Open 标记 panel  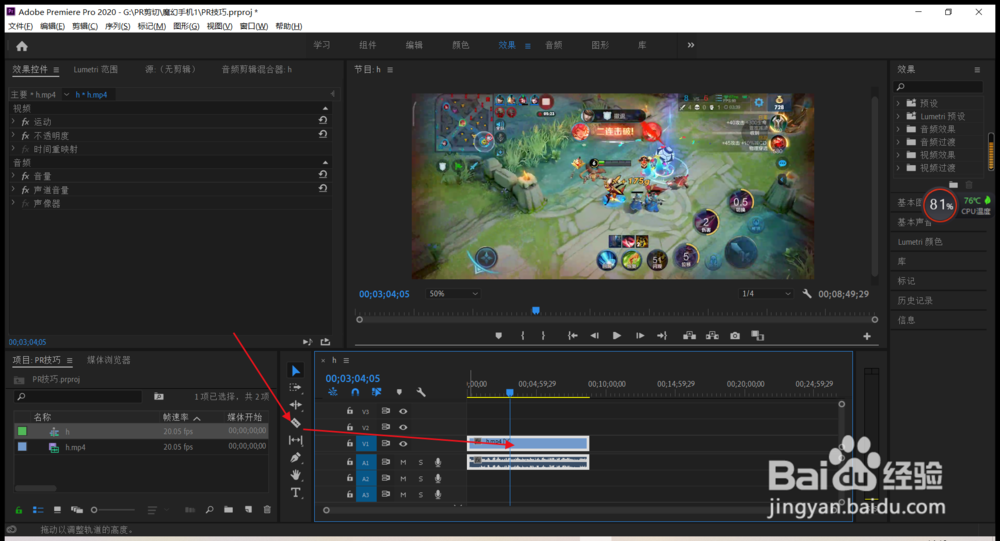[906, 281]
